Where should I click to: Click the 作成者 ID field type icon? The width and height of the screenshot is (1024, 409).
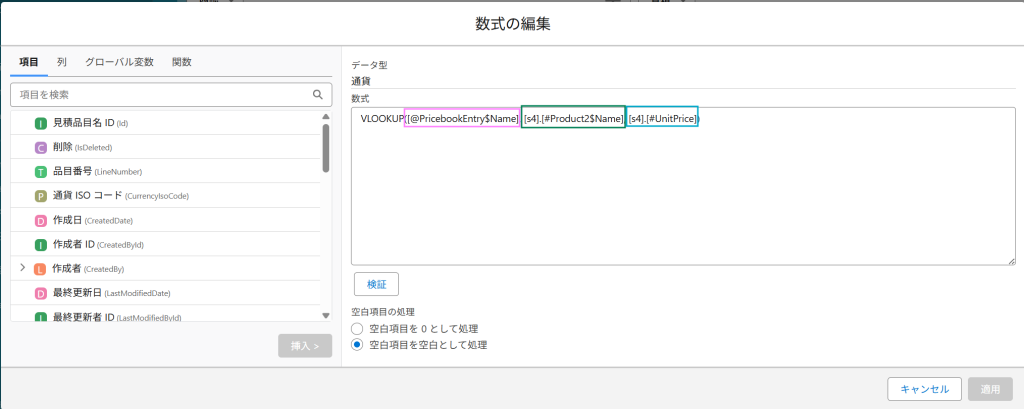tap(40, 244)
